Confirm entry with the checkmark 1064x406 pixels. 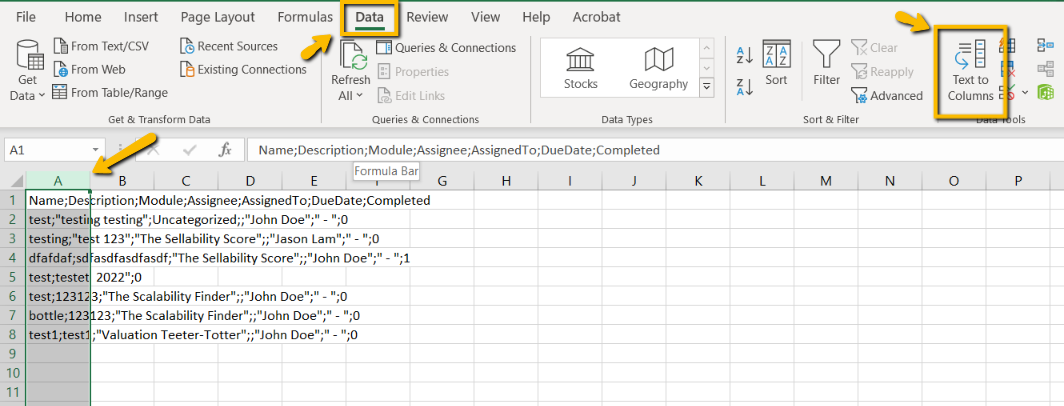pyautogui.click(x=191, y=150)
